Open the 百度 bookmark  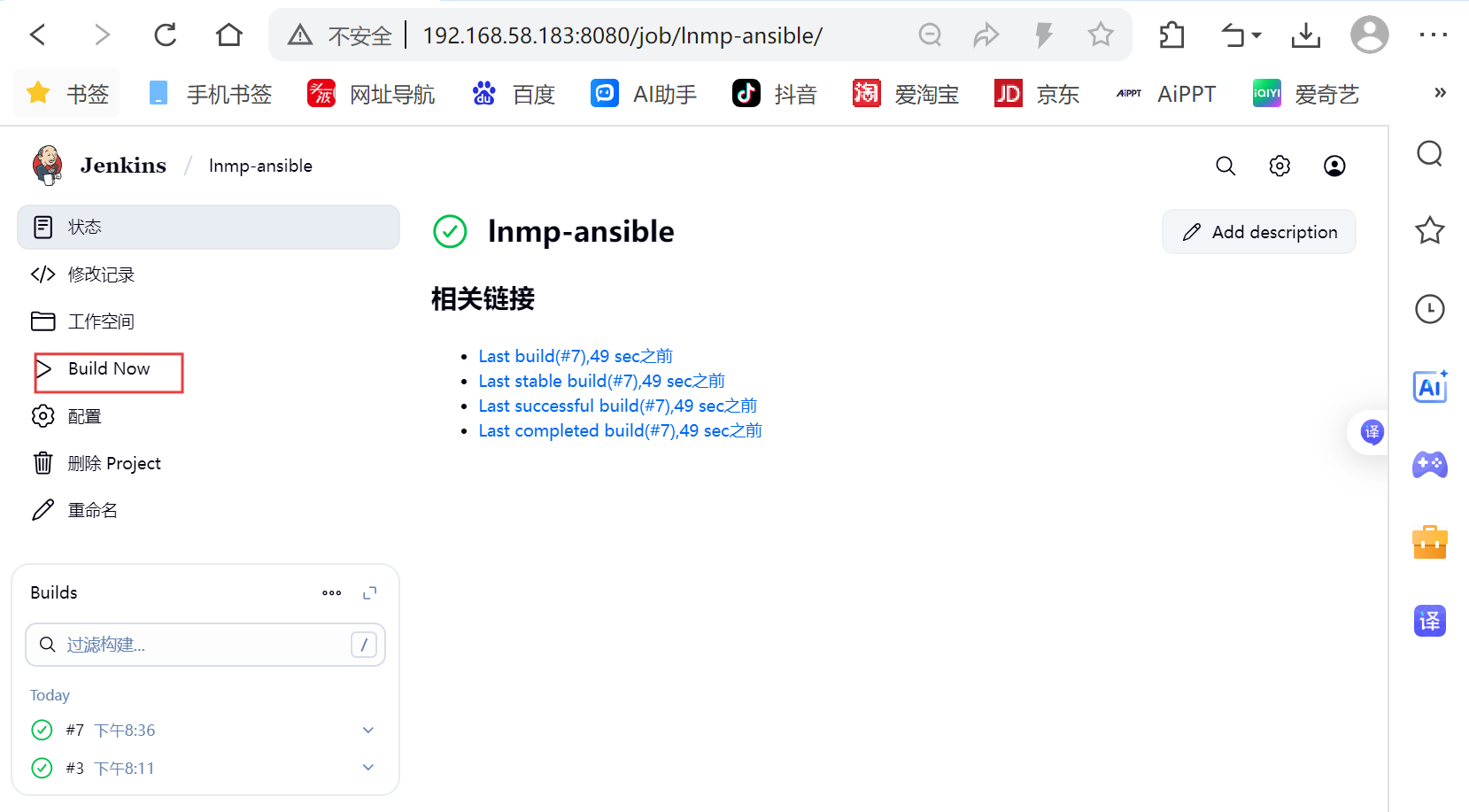pos(514,93)
